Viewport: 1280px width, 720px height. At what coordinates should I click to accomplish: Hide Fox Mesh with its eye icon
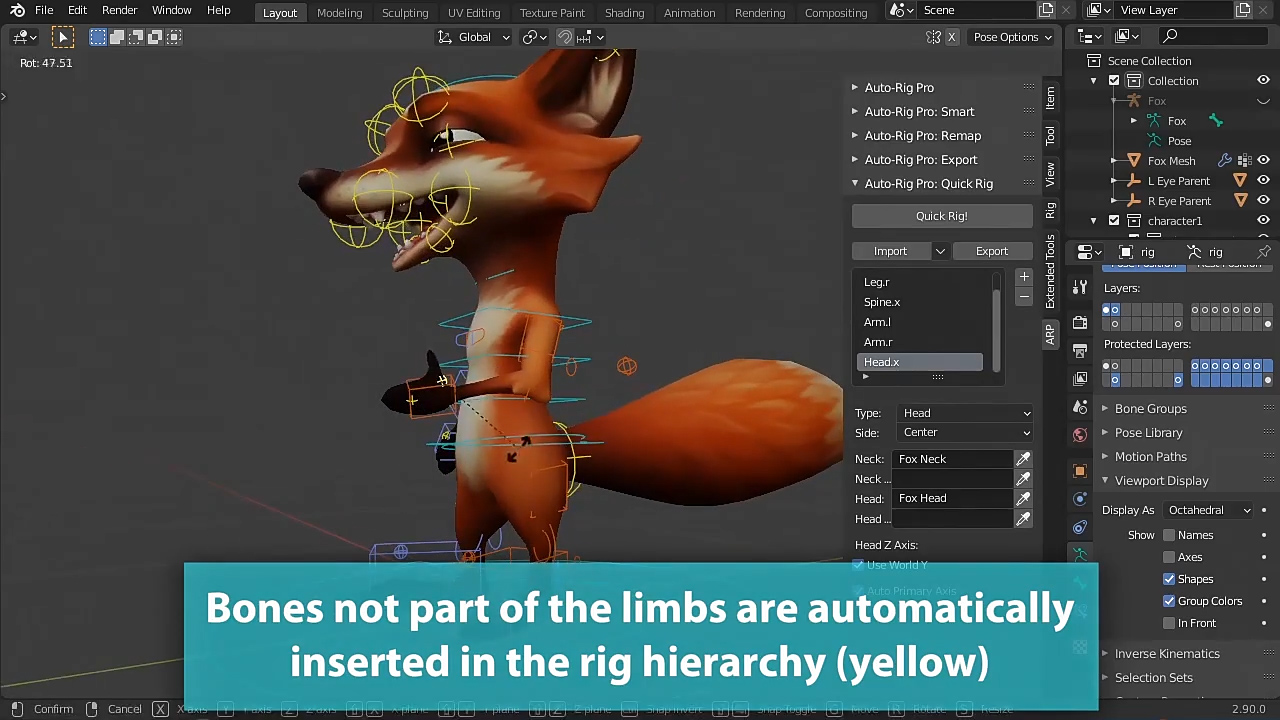1264,160
